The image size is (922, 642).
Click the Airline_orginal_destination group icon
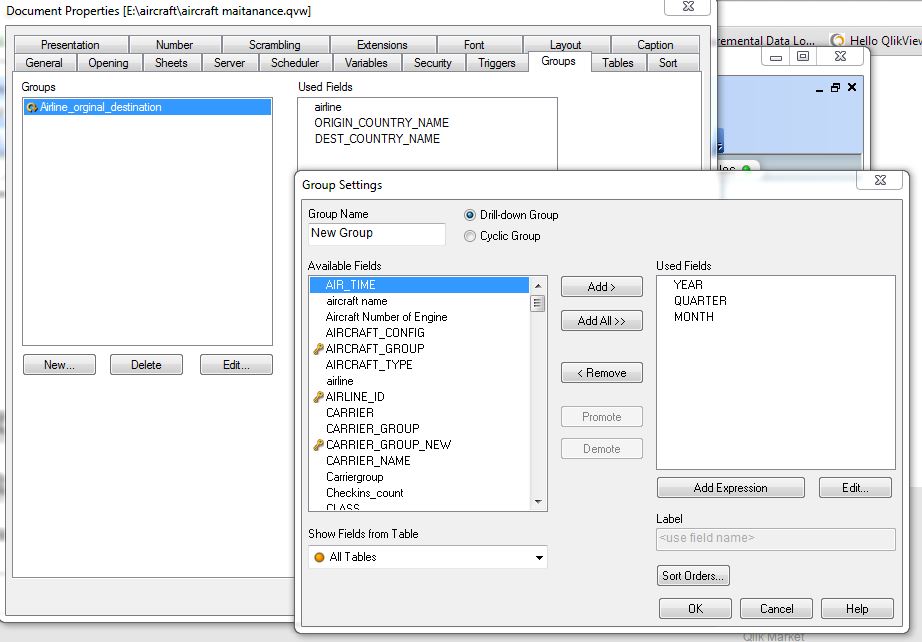point(32,107)
